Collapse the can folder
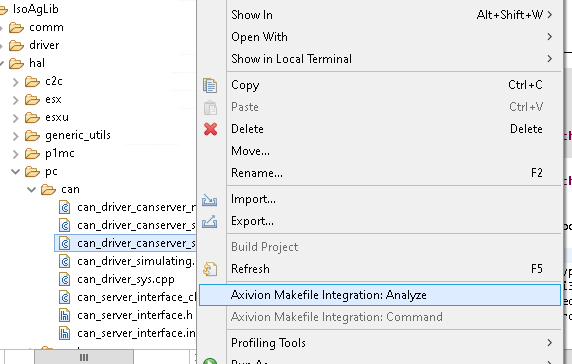572x364 pixels. point(31,189)
